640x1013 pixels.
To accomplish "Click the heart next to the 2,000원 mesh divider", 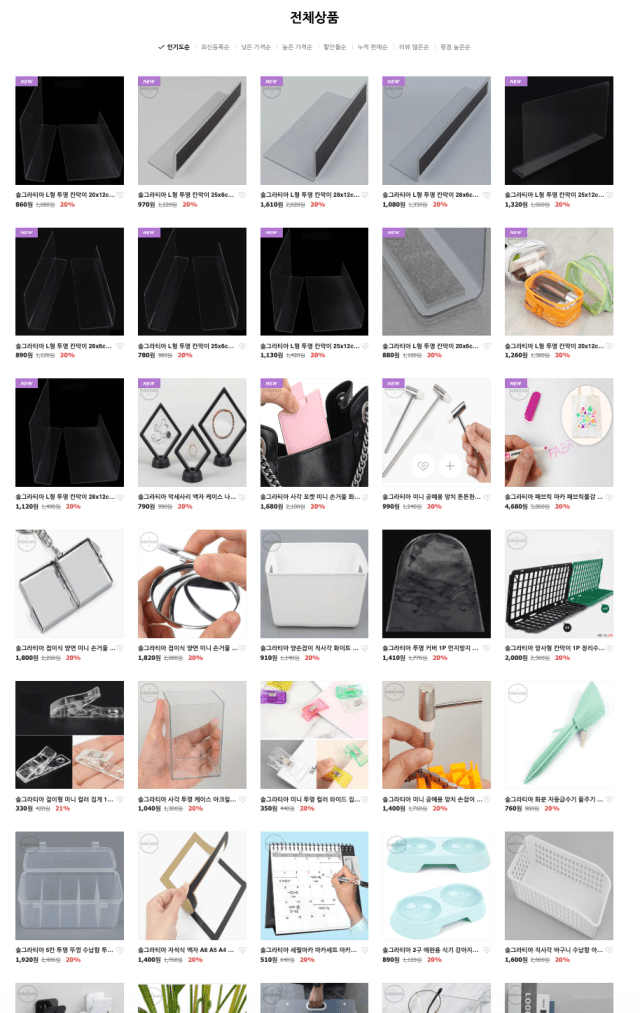I will [609, 648].
